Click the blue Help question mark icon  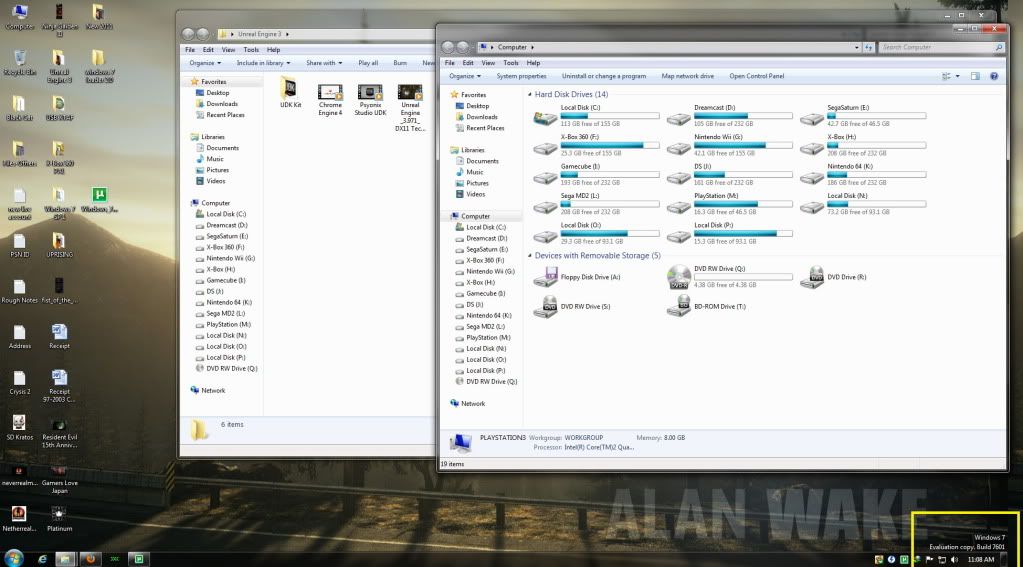[994, 76]
